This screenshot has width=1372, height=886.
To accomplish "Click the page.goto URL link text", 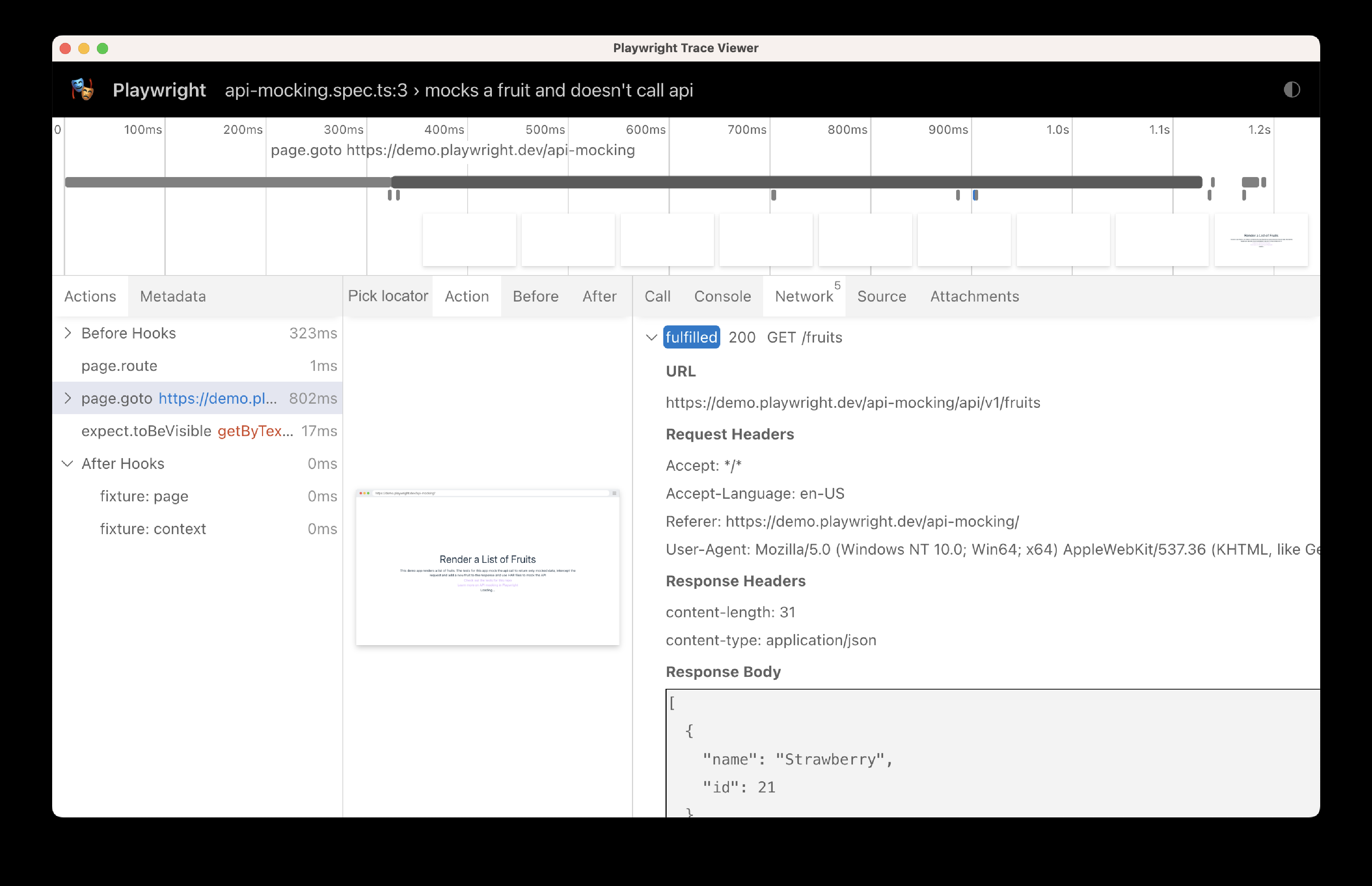I will coord(218,398).
